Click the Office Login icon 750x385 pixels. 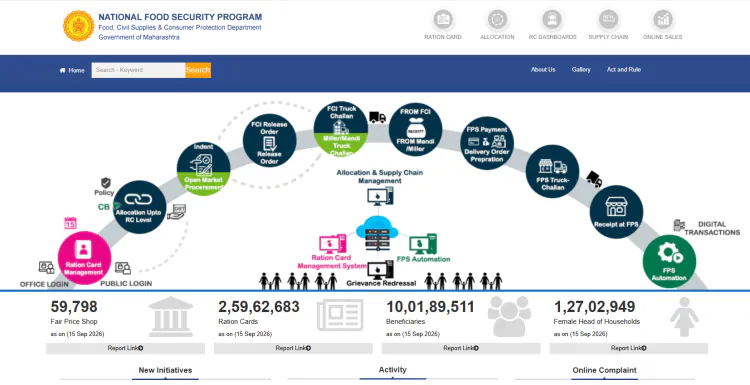[46, 267]
